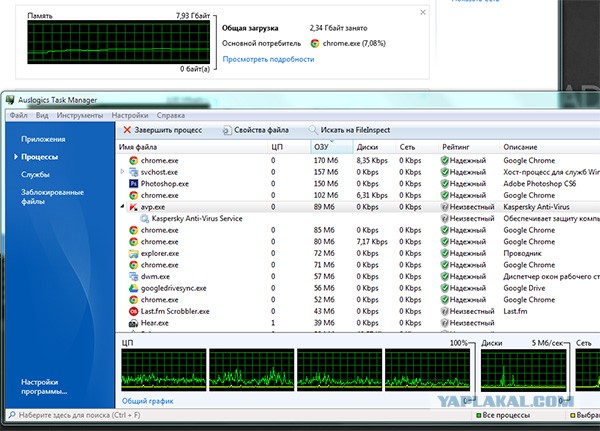Click chrome.exe icon in memory panel above
Image resolution: width=600 pixels, height=431 pixels.
tap(315, 43)
